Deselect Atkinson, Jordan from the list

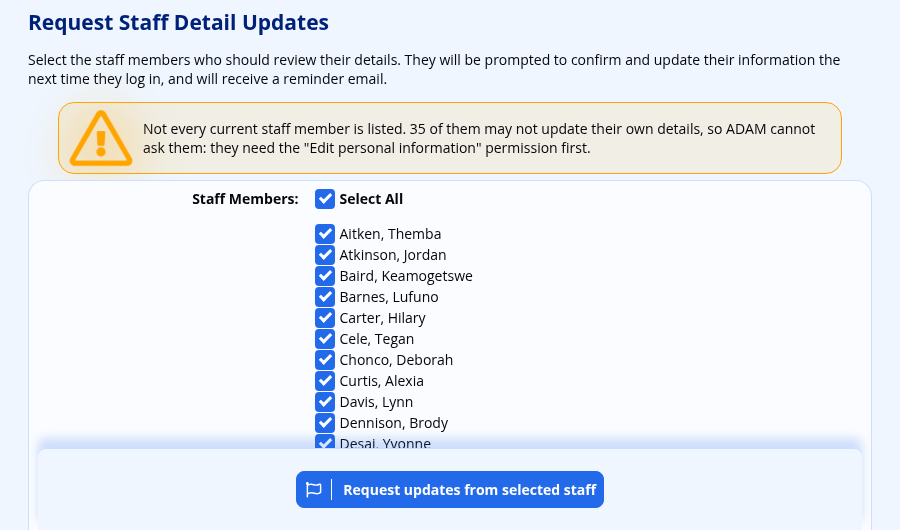(325, 255)
